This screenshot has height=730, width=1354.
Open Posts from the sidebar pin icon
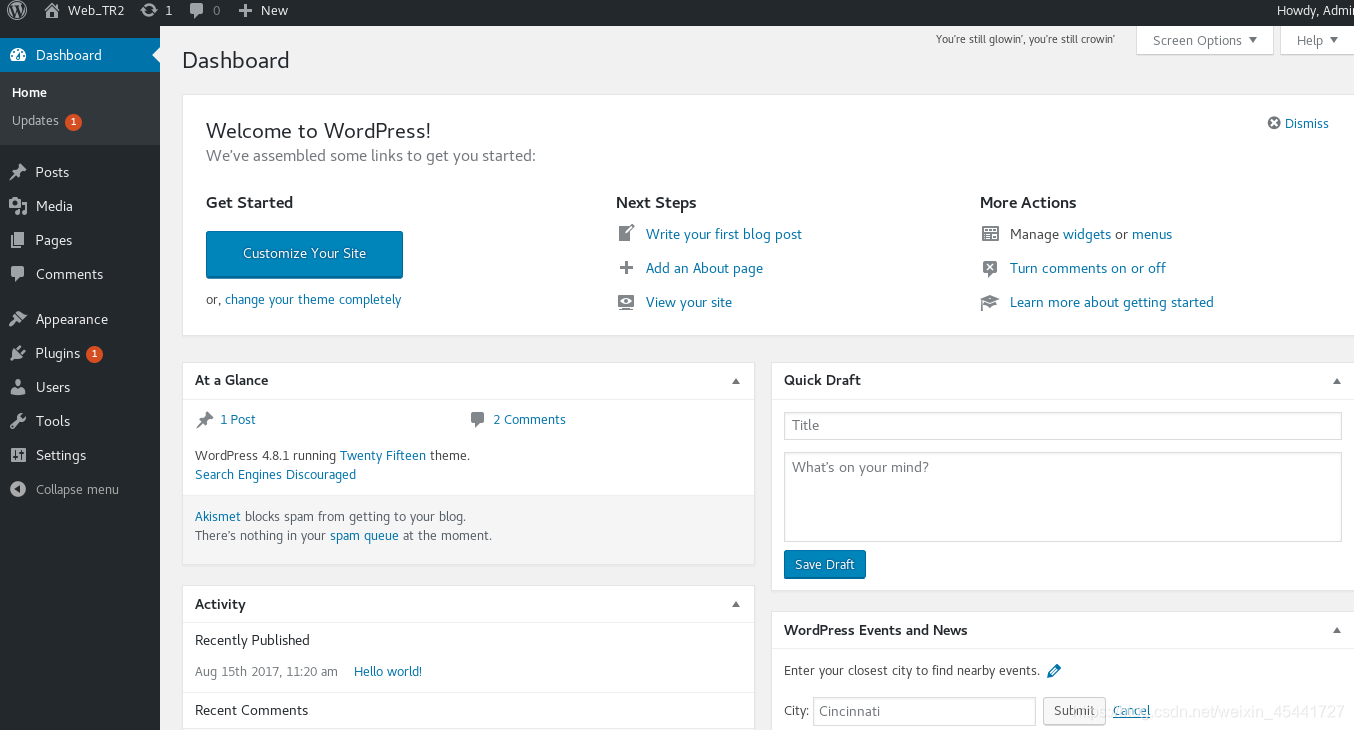18,172
